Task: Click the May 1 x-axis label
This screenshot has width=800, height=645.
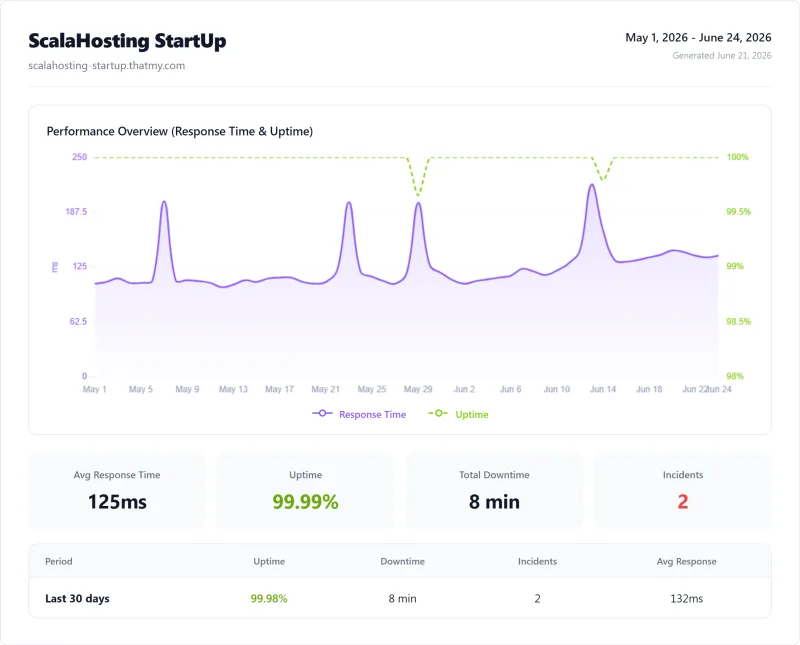Action: (94, 389)
